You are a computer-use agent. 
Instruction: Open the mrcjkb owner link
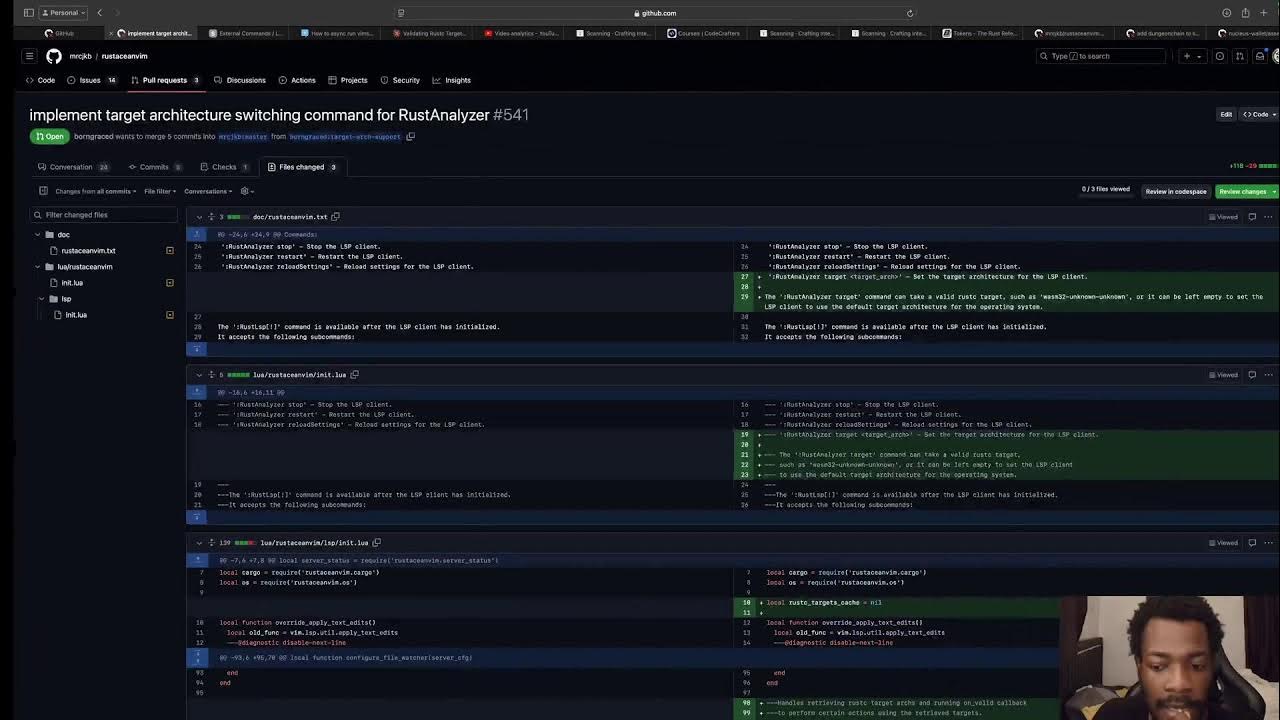click(x=80, y=56)
